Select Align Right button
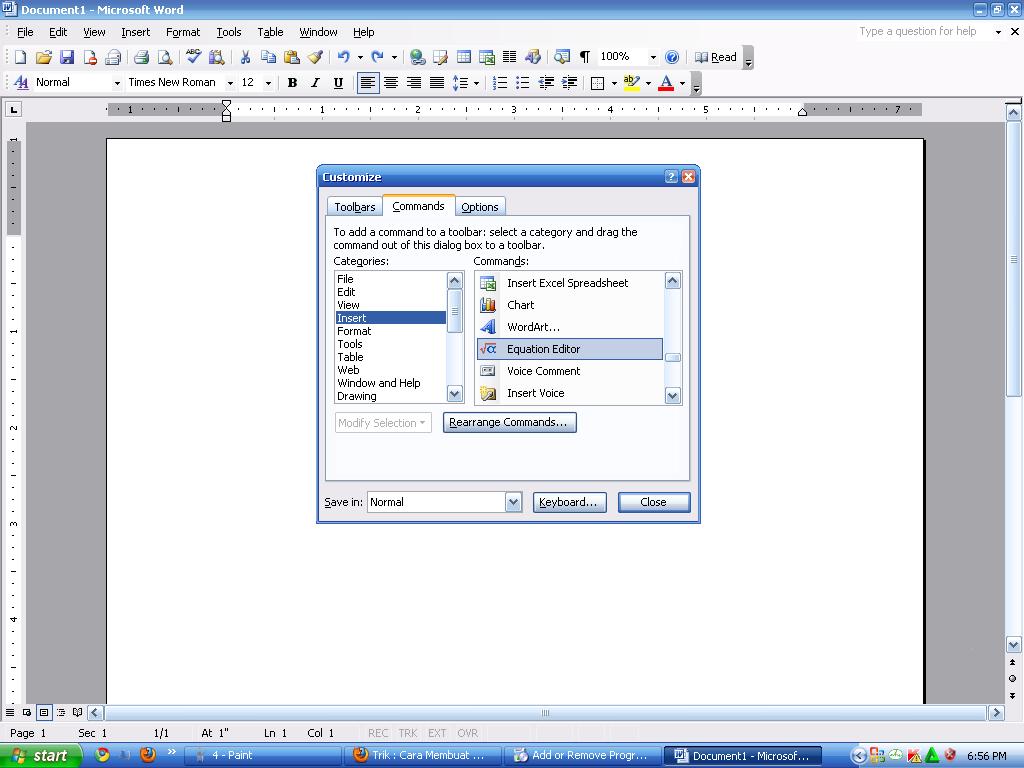 coord(414,83)
